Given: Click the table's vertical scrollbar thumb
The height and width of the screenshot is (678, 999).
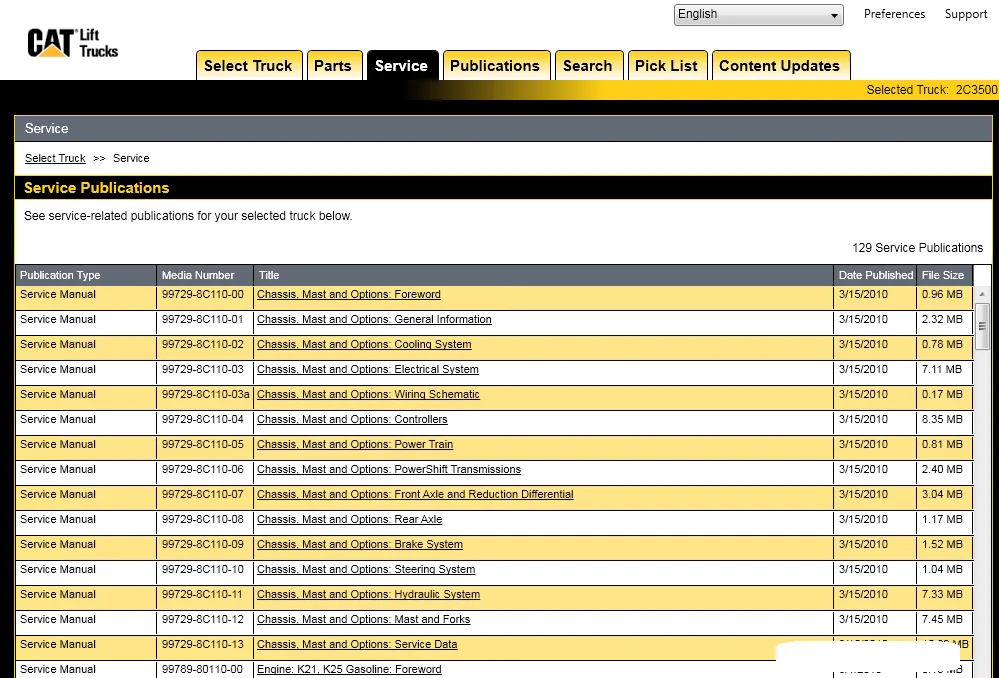Looking at the screenshot, I should point(982,326).
